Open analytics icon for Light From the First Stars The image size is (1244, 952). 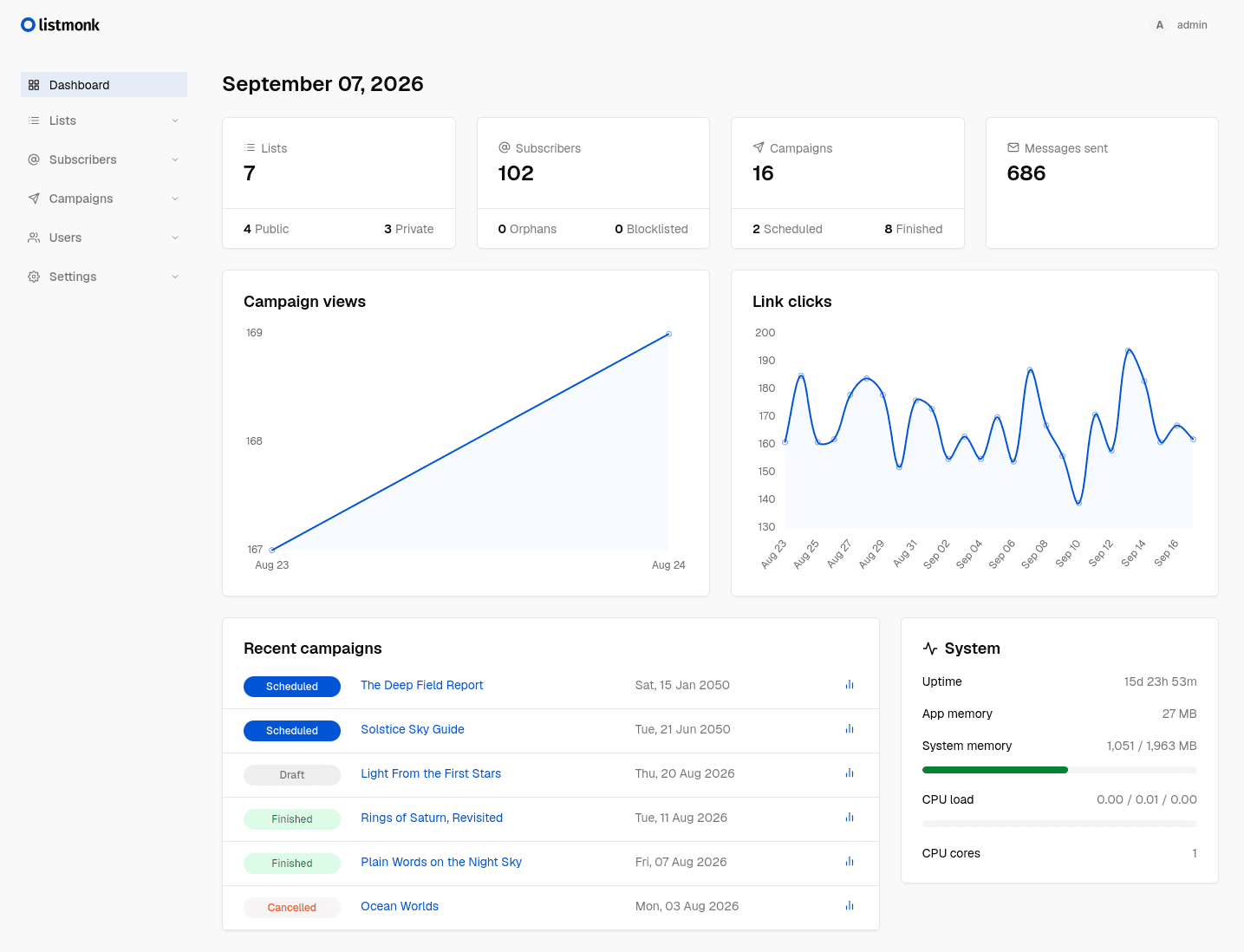click(x=850, y=773)
